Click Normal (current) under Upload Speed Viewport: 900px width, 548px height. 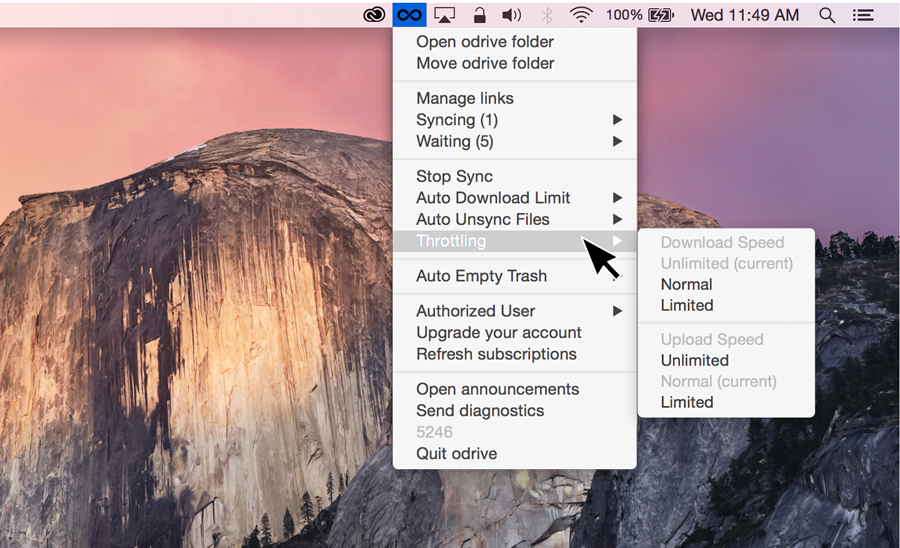pos(726,382)
